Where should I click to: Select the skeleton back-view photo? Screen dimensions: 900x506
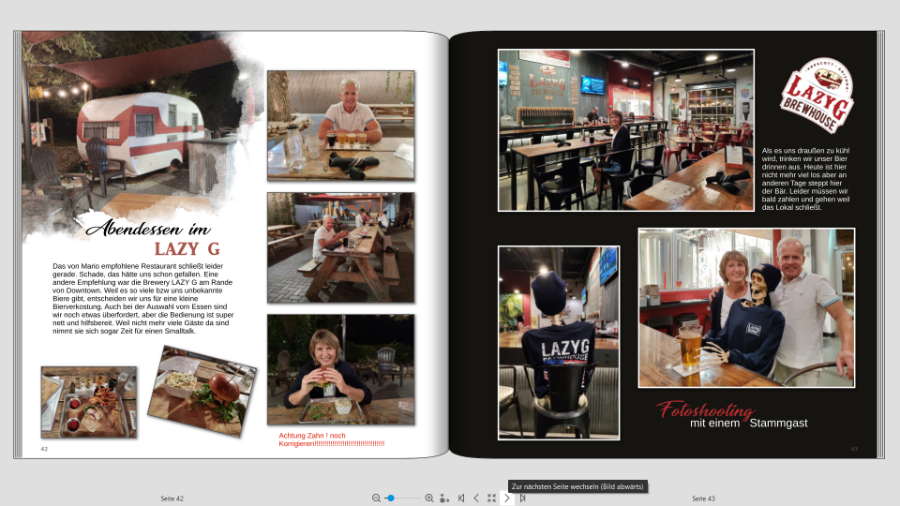click(559, 343)
